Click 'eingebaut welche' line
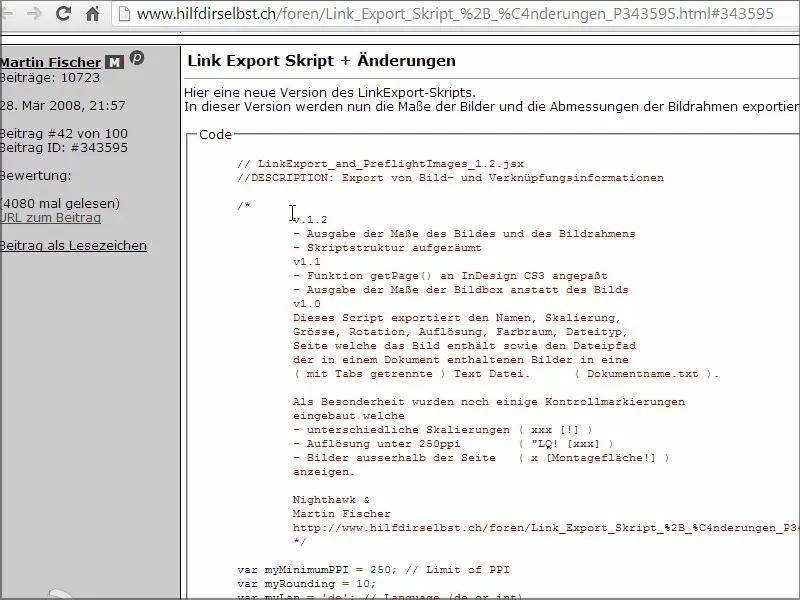This screenshot has width=800, height=600. pyautogui.click(x=348, y=416)
